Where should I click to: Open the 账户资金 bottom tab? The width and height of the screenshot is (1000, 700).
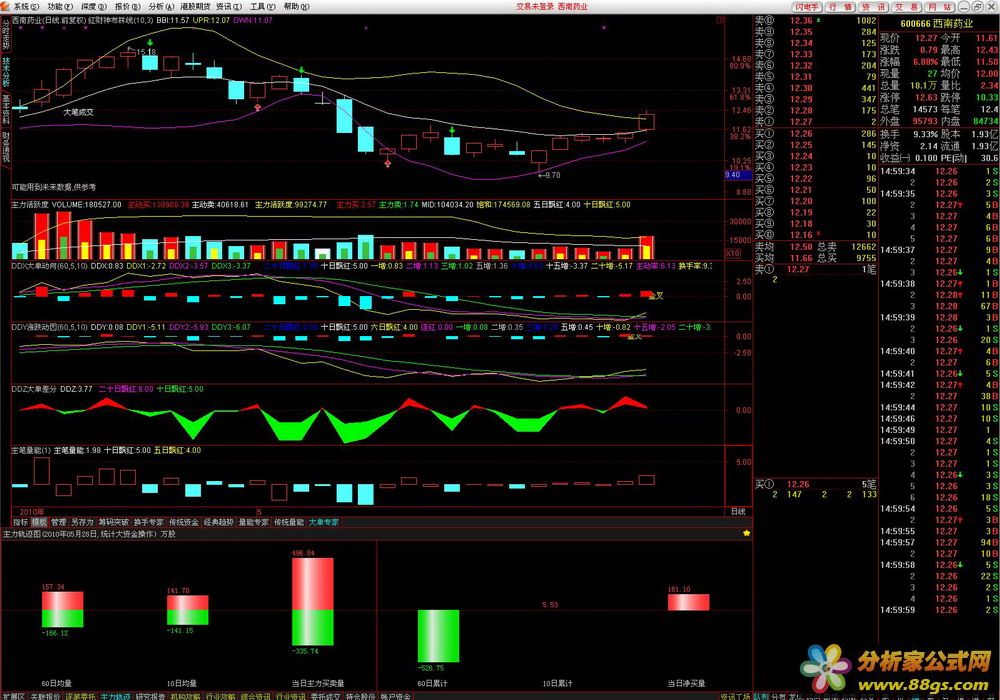[x=396, y=696]
